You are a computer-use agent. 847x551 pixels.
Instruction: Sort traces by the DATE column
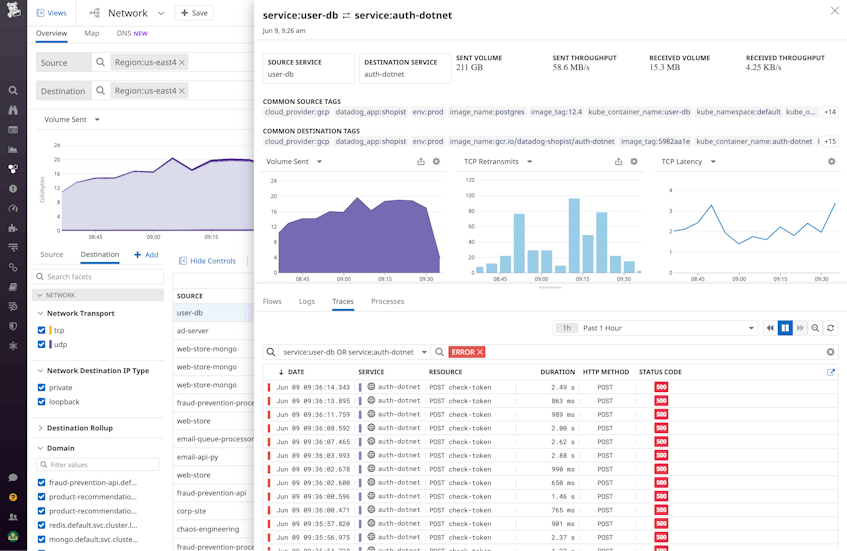291,372
